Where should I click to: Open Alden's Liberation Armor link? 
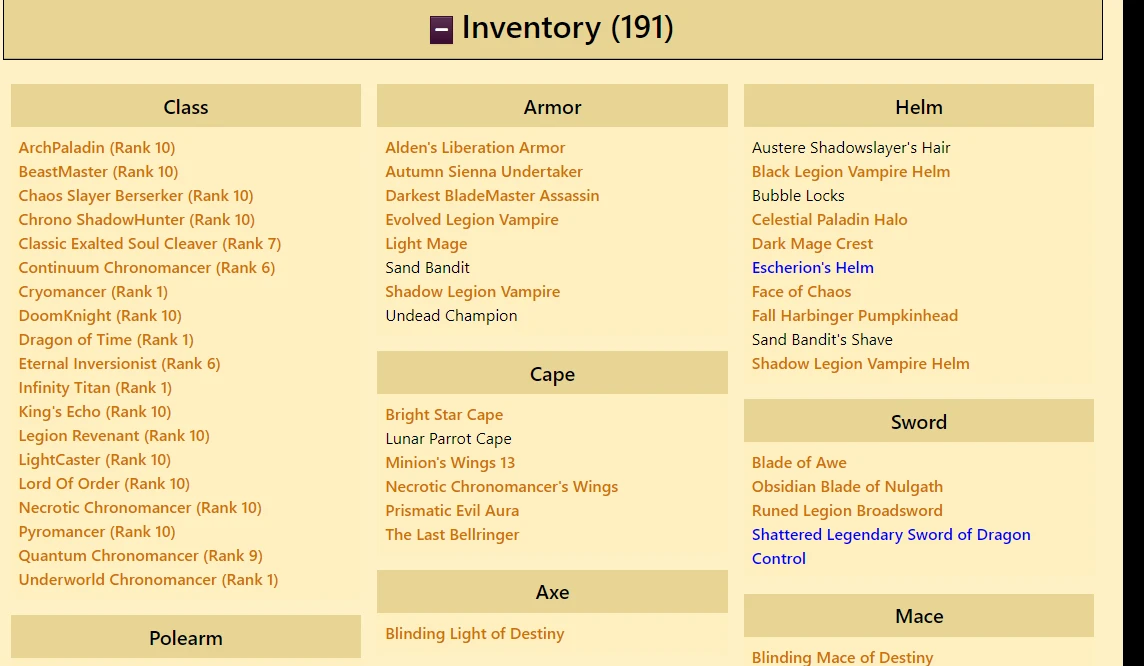[475, 147]
